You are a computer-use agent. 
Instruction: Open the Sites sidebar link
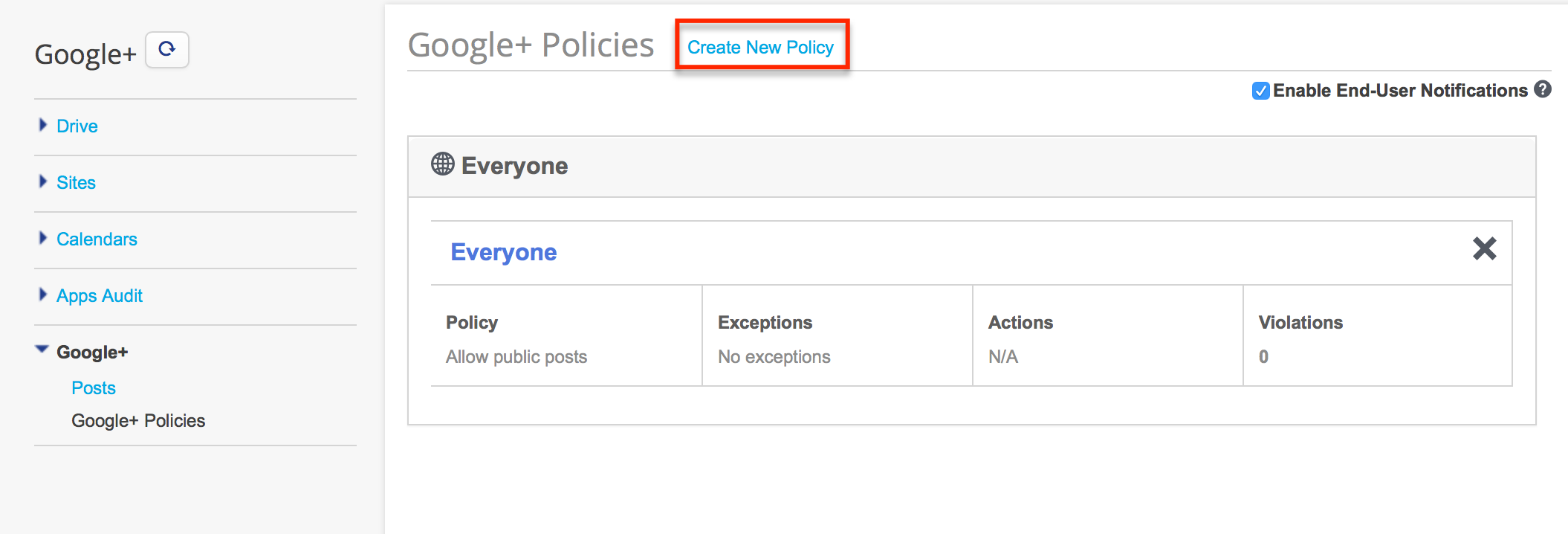pos(76,183)
